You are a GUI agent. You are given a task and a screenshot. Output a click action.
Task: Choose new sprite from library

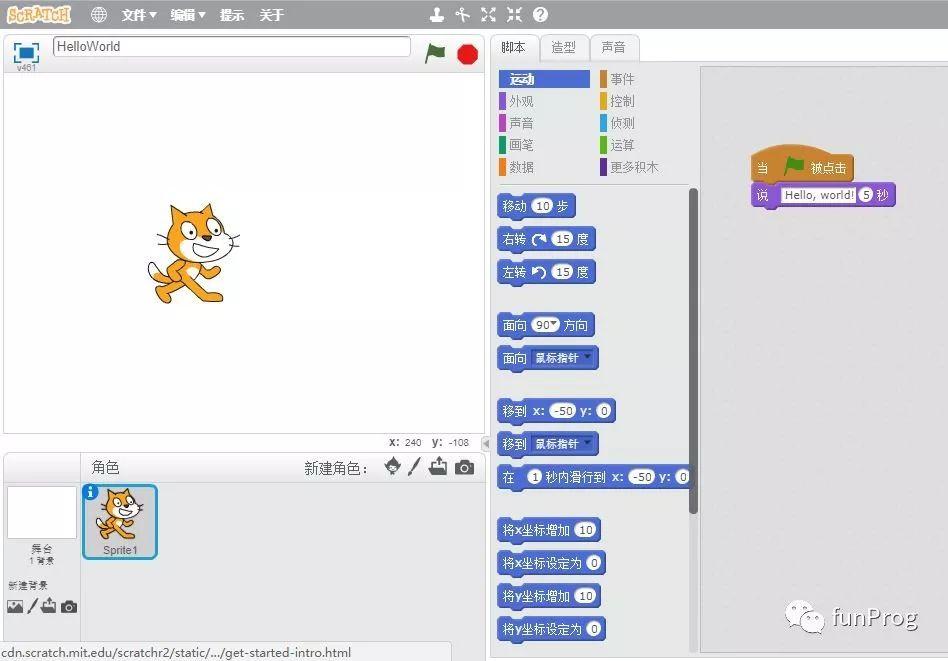(393, 466)
